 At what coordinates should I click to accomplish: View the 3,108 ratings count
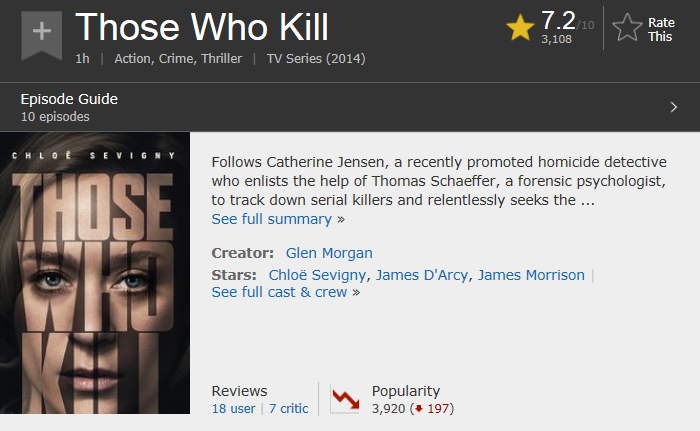[x=556, y=39]
